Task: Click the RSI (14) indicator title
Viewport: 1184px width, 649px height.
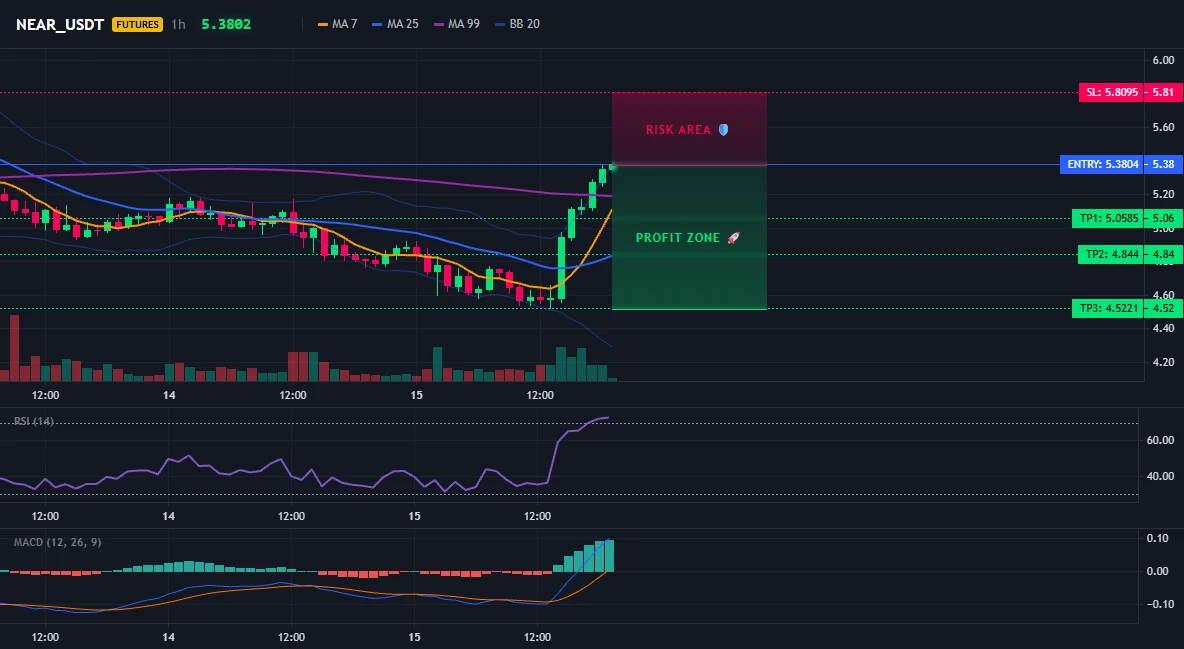Action: click(x=34, y=421)
